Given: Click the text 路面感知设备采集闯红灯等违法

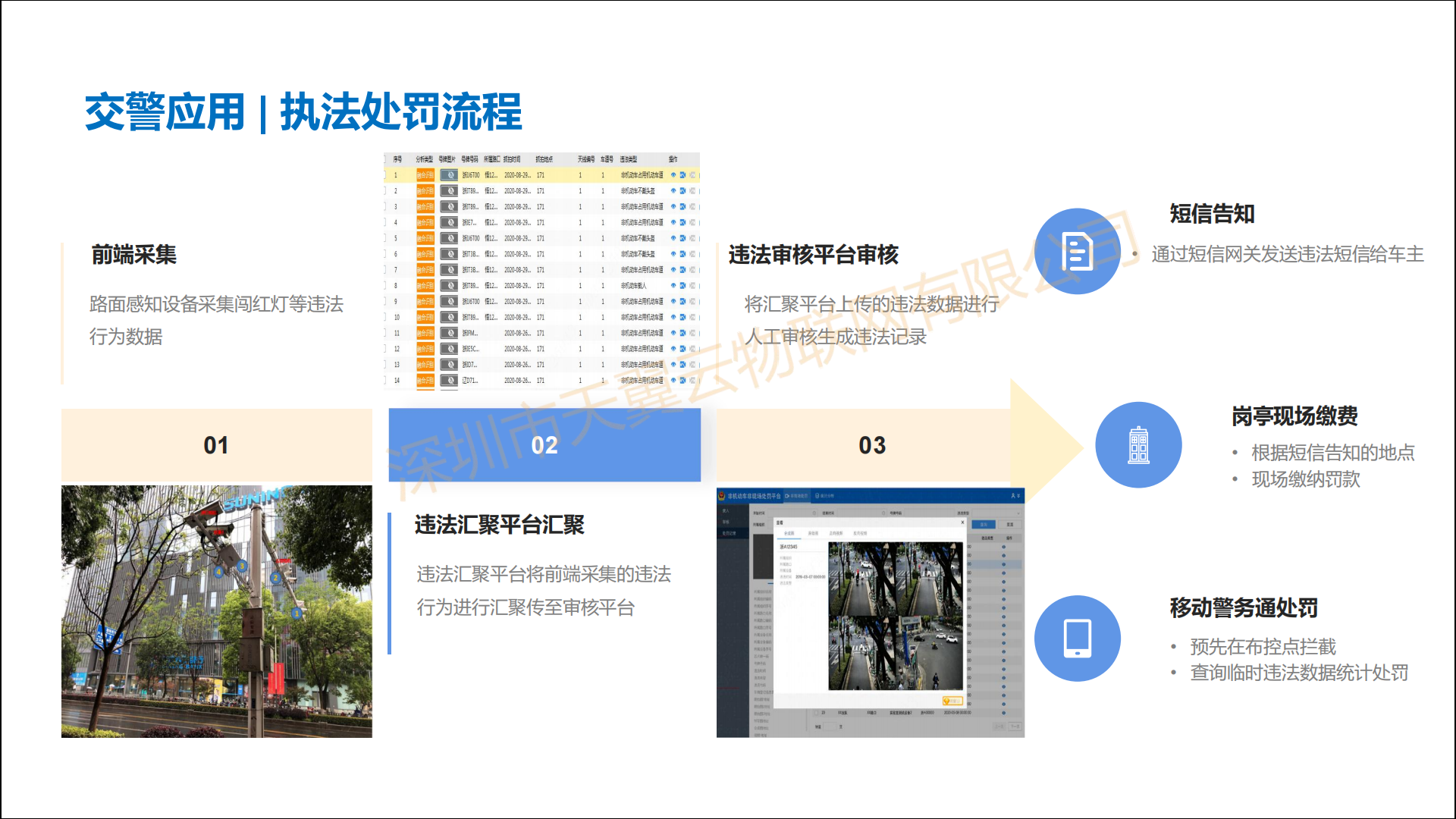Looking at the screenshot, I should (x=216, y=304).
